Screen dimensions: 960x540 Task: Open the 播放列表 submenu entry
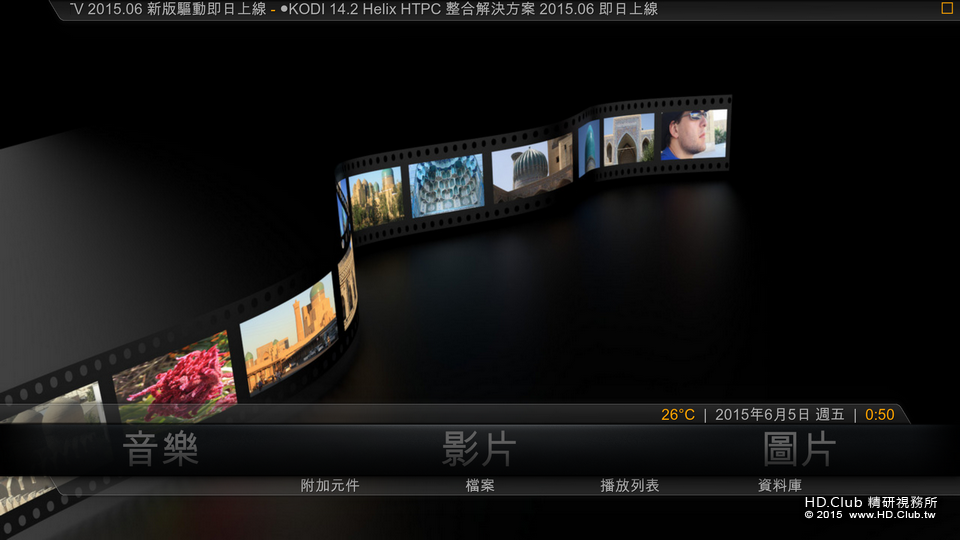(629, 486)
